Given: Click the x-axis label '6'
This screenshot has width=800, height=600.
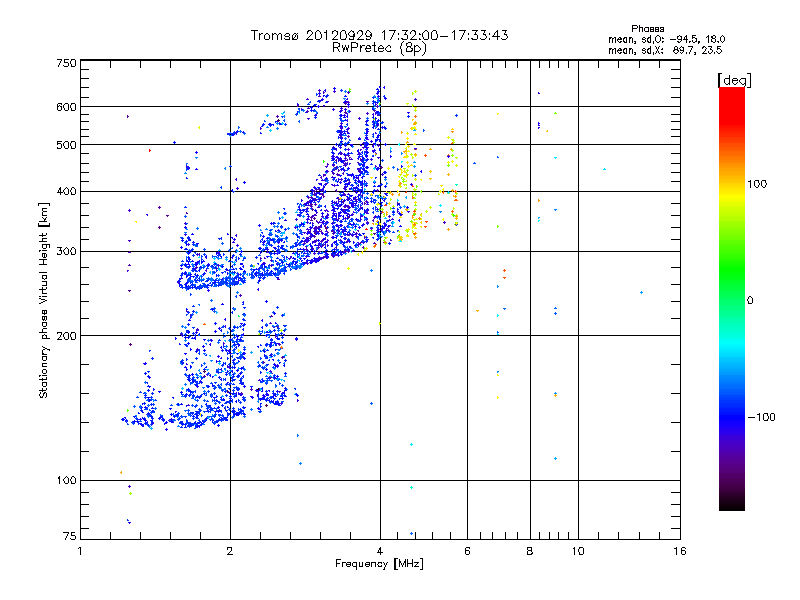Looking at the screenshot, I should (x=467, y=551).
